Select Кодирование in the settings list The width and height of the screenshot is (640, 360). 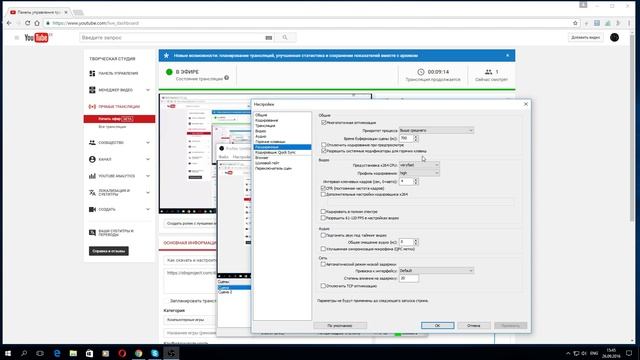[x=267, y=120]
